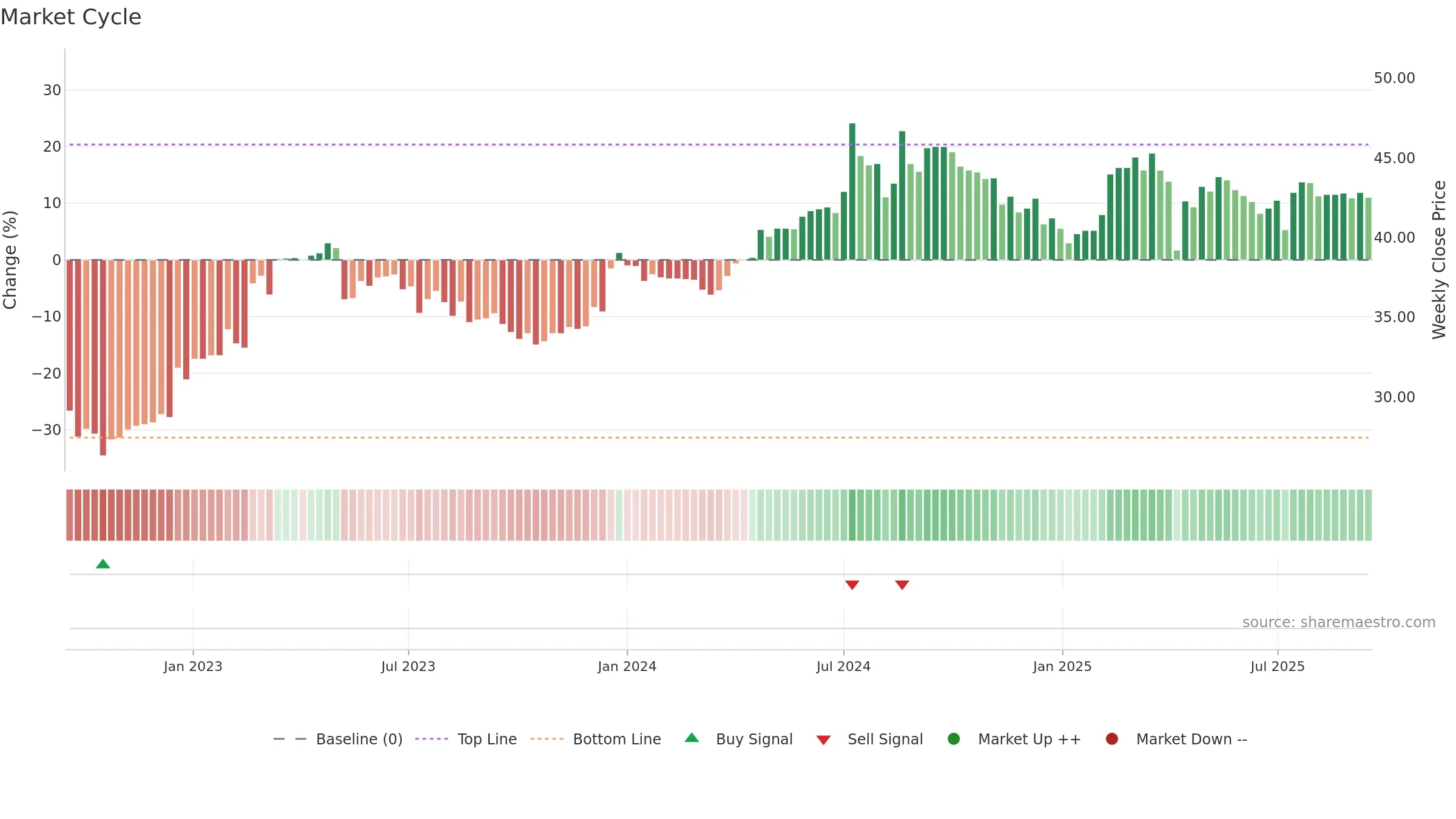Click the 30.00 price axis label
The image size is (1456, 819).
[x=1394, y=397]
